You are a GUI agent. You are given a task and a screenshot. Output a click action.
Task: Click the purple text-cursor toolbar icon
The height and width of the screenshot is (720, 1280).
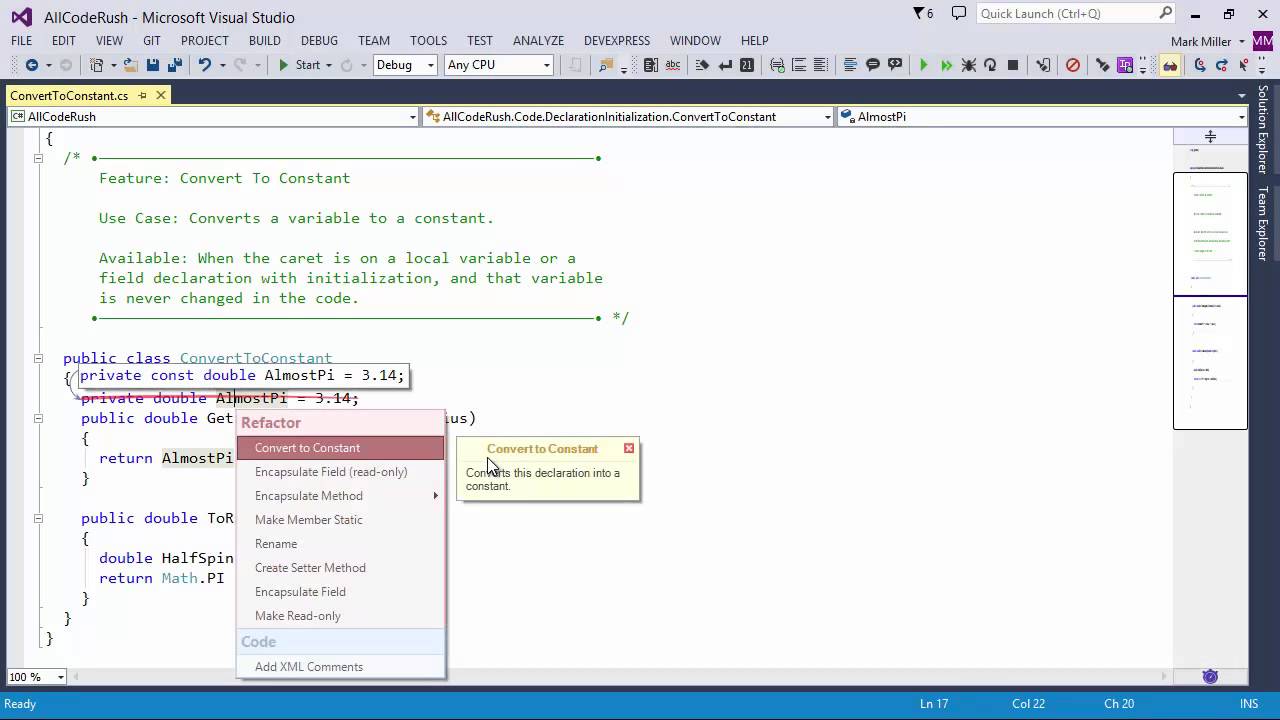click(x=1125, y=65)
